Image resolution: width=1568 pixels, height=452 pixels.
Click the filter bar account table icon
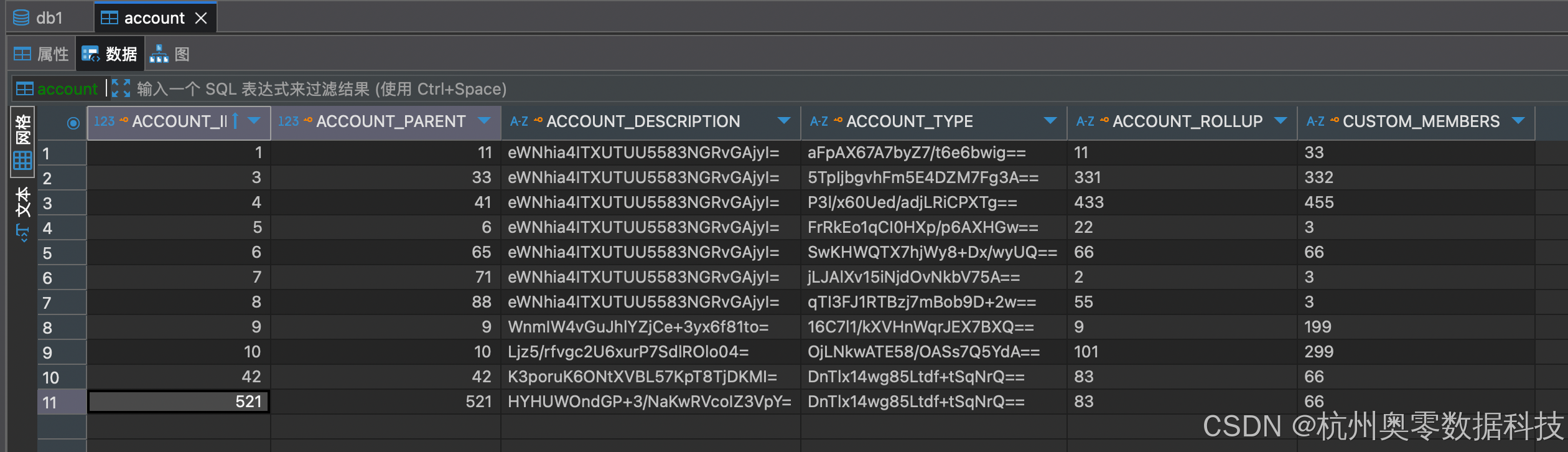[x=25, y=89]
